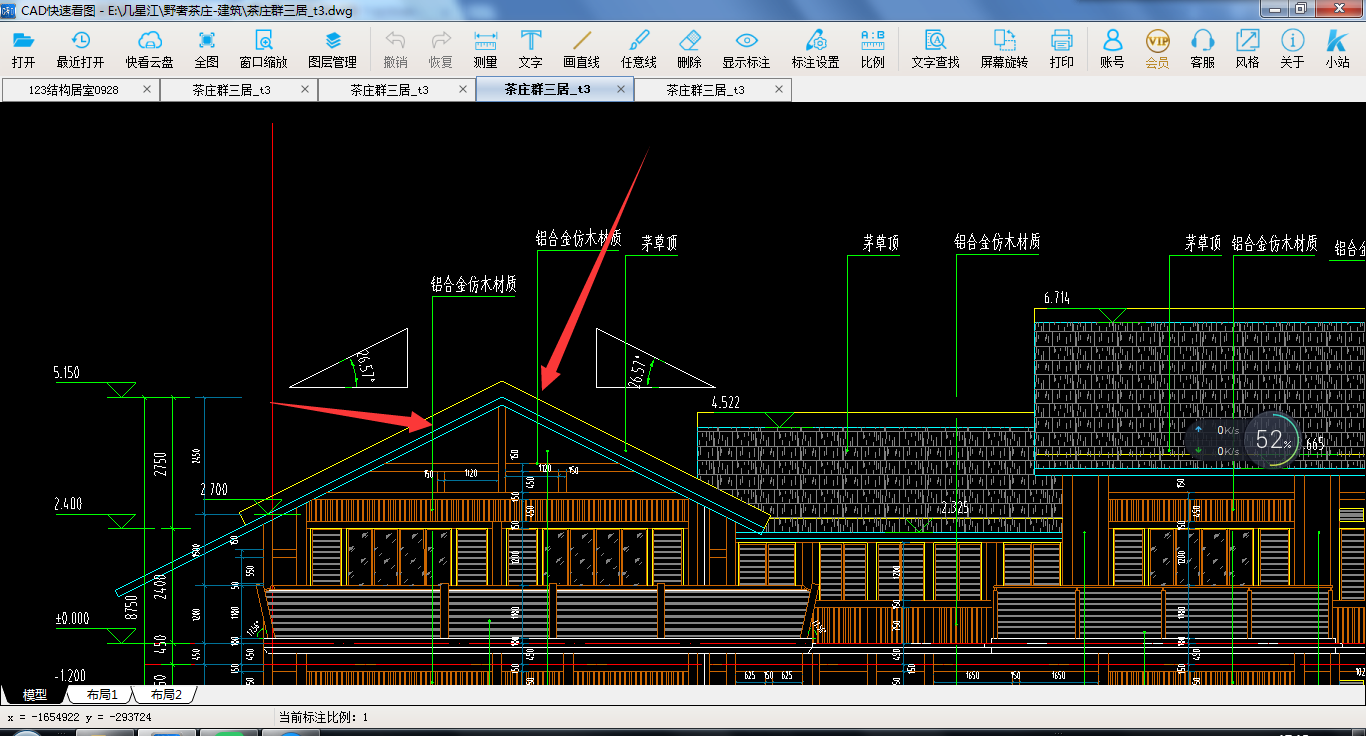This screenshot has width=1366, height=736.
Task: Select the 测量 measure tool
Action: (486, 49)
